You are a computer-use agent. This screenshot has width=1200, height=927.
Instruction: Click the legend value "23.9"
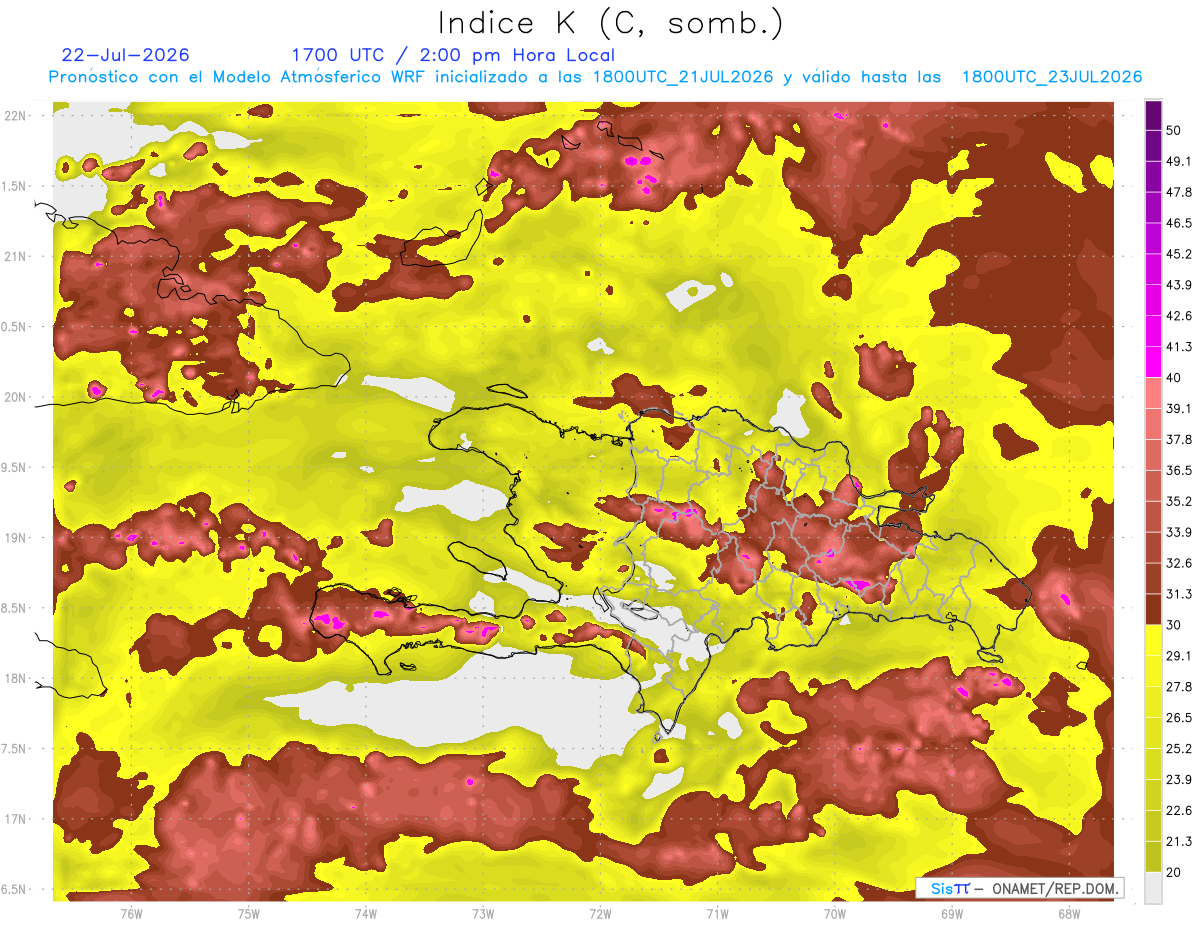(x=1178, y=780)
